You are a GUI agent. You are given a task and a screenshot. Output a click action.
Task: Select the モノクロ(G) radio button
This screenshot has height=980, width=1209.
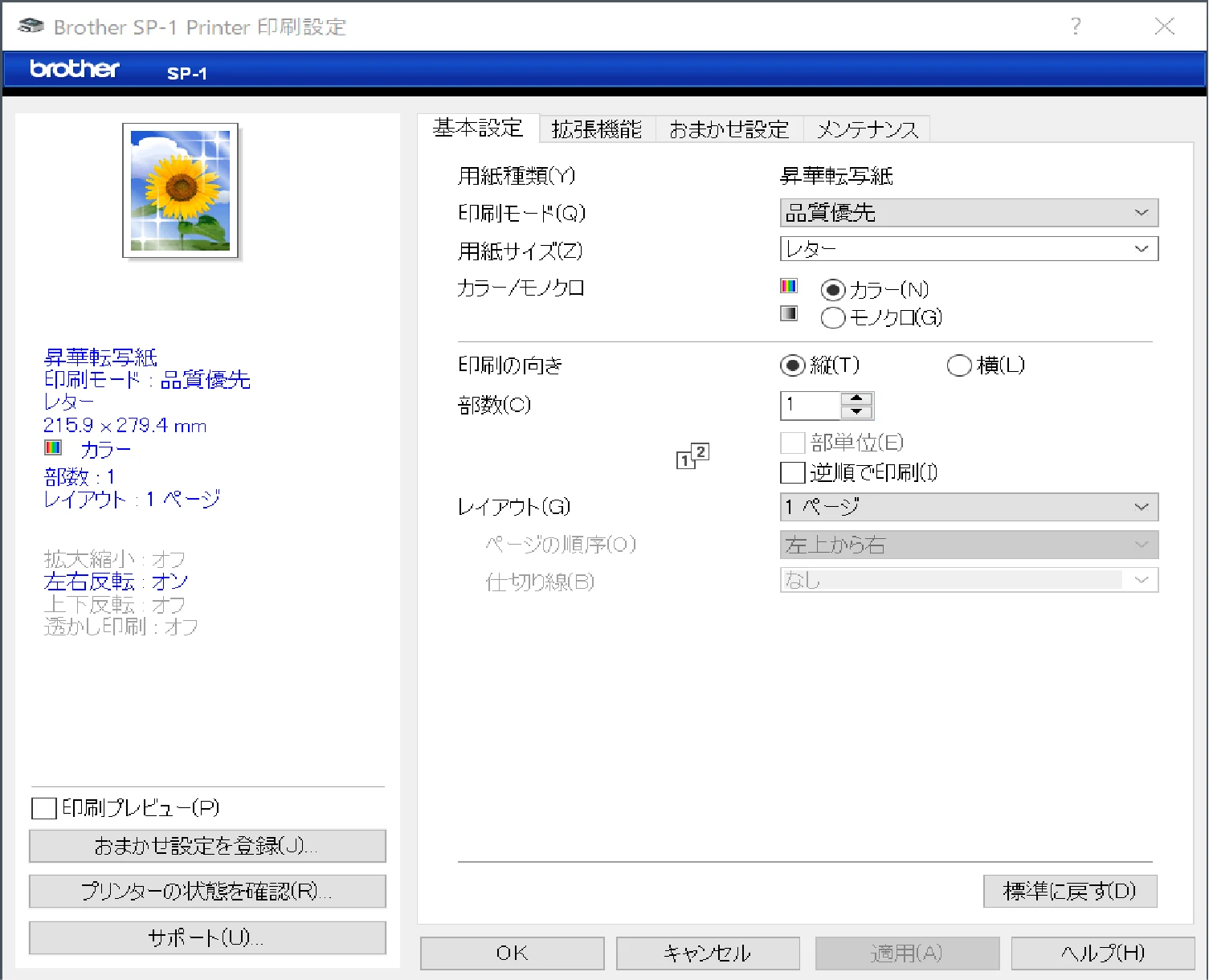coord(833,318)
